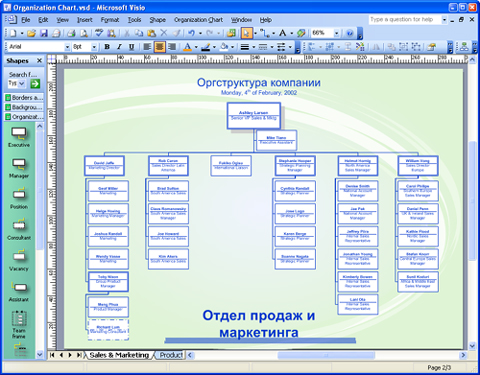Image resolution: width=480 pixels, height=375 pixels.
Task: Pick the Manager shape from the Shapes panel
Action: tap(19, 168)
